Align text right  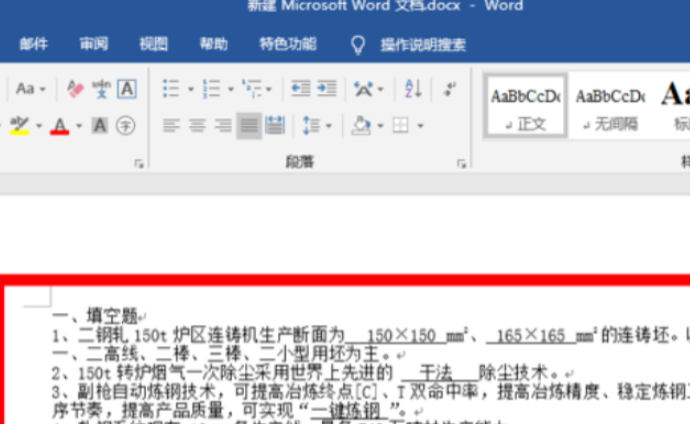point(223,126)
